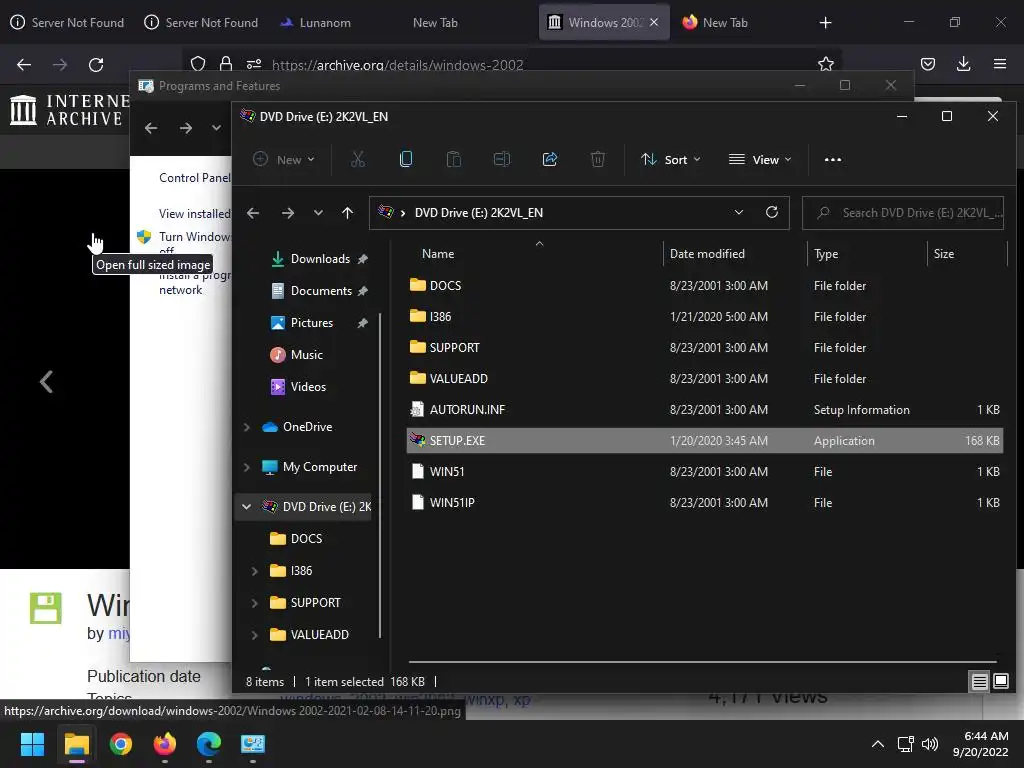Screen dimensions: 1024x768
Task: Click the navigation pane vertical scrollbar
Action: 379,475
